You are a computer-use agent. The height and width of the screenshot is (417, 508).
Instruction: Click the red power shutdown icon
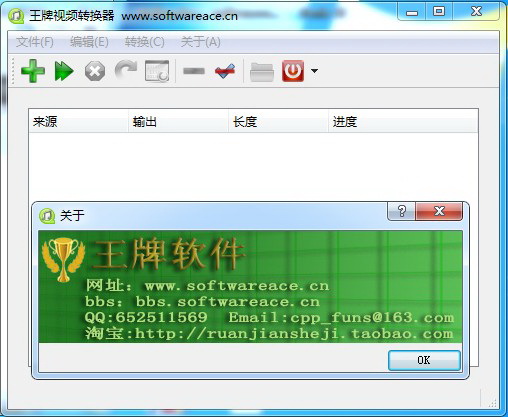(293, 71)
